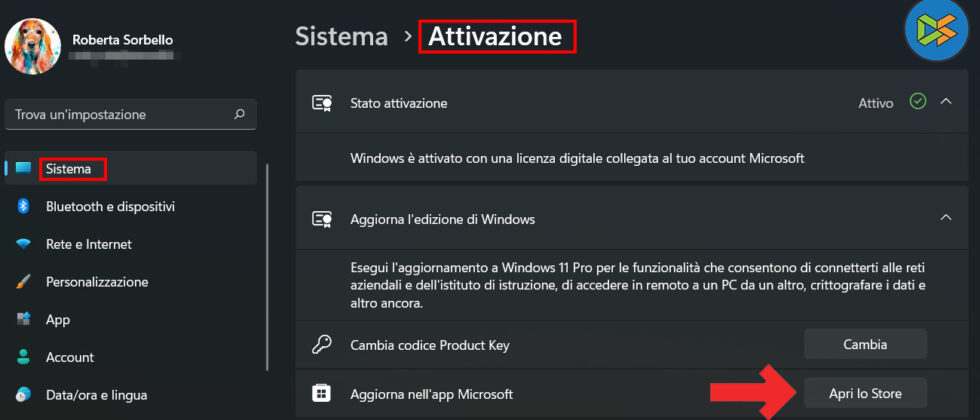This screenshot has width=980, height=420.
Task: Select the Personalizzazione menu item
Action: (97, 282)
